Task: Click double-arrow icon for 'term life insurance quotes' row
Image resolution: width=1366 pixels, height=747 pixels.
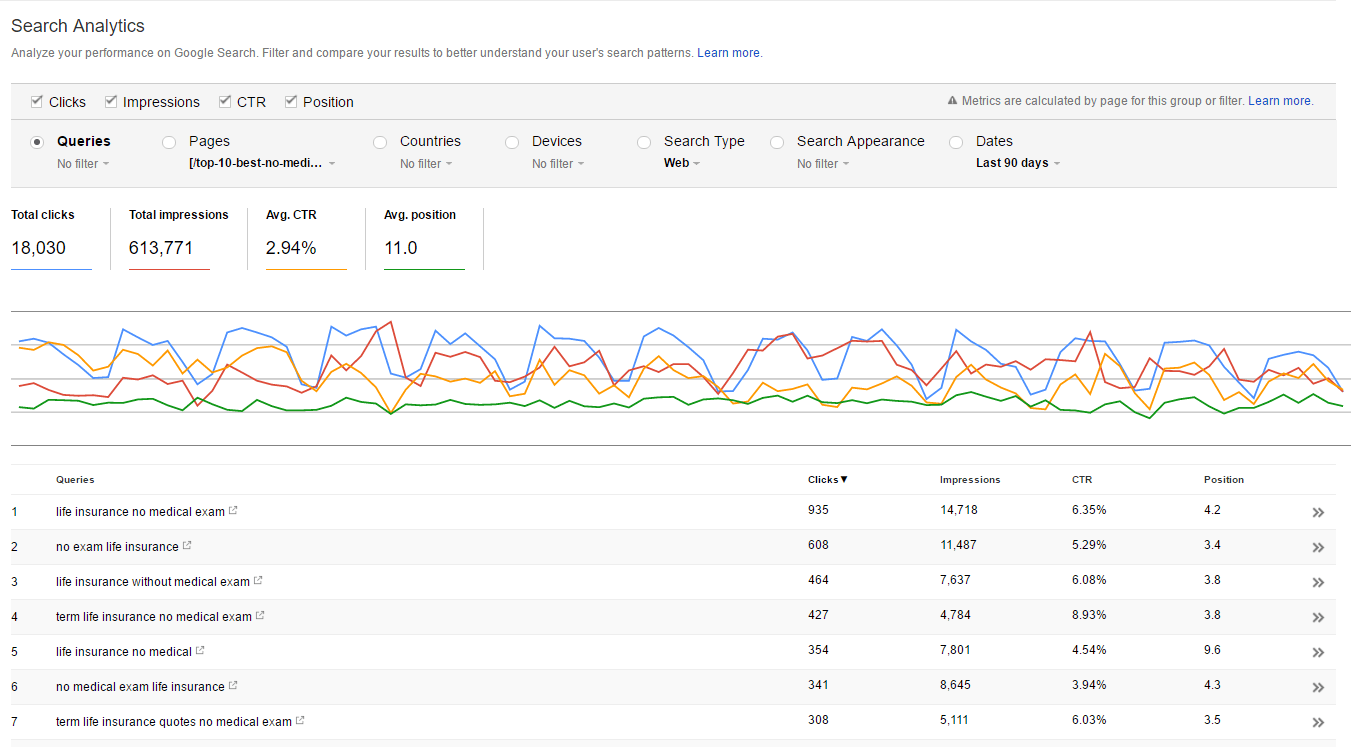Action: (1318, 722)
